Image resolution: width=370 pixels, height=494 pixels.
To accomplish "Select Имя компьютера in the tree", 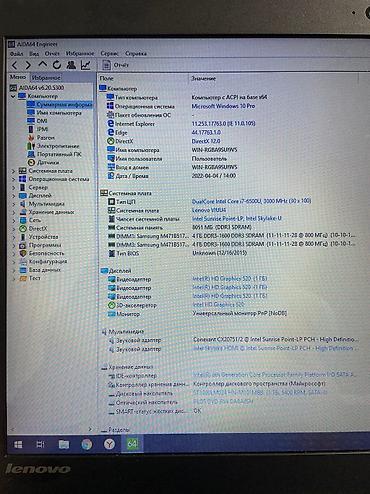I will (x=59, y=113).
